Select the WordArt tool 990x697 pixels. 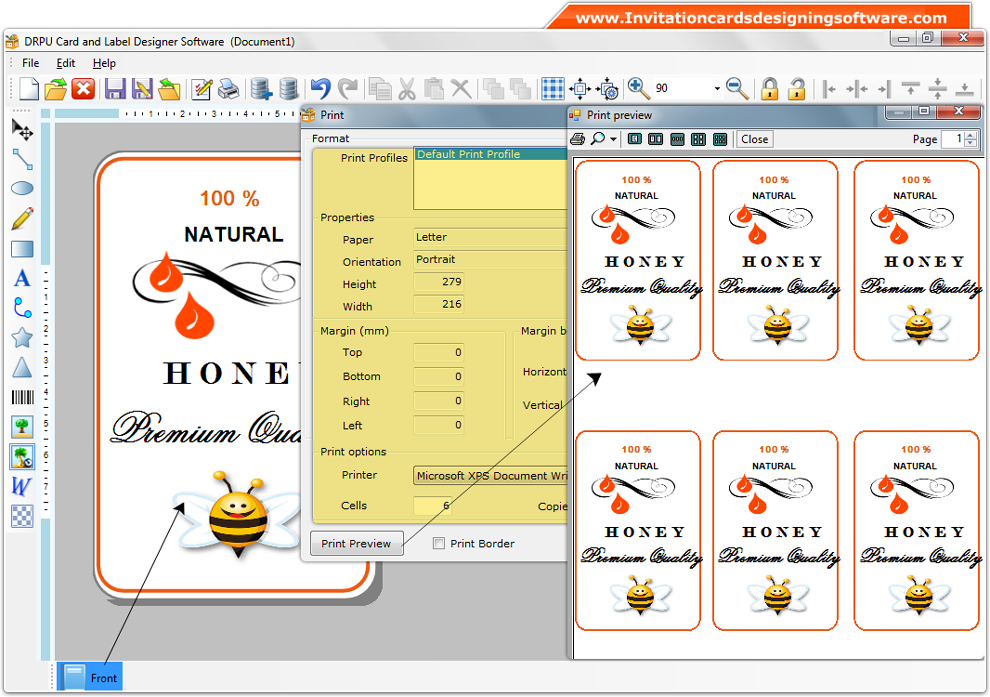tap(22, 487)
